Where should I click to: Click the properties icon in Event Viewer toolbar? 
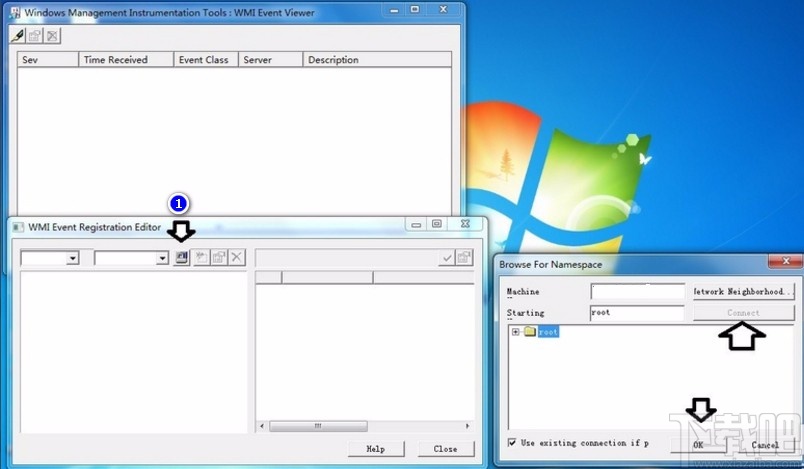35,35
